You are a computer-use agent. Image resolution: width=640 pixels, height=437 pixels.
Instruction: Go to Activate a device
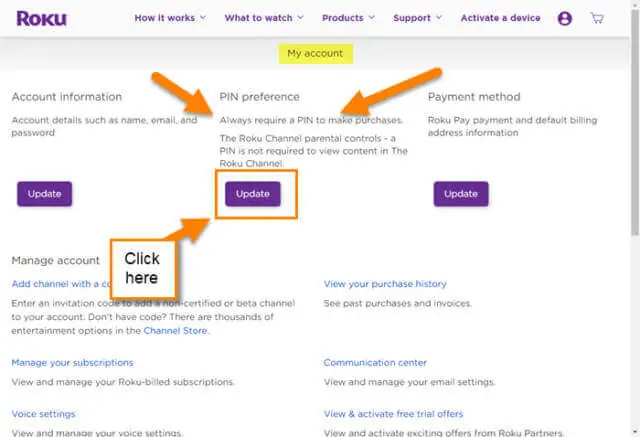click(500, 18)
